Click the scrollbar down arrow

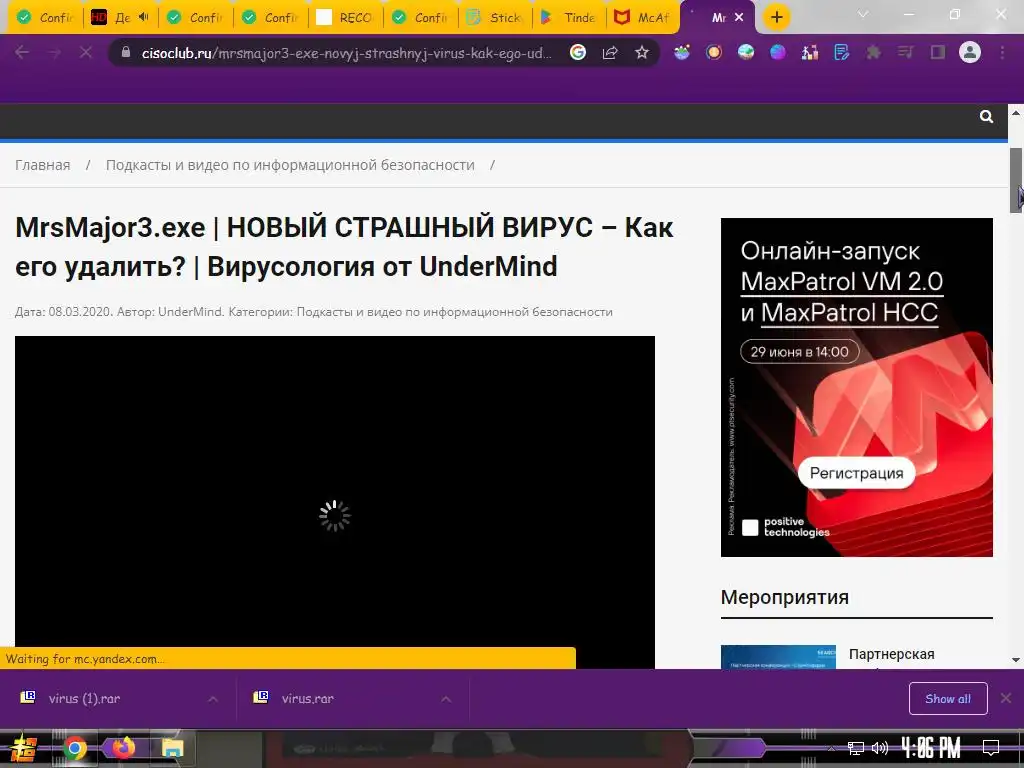(1016, 660)
